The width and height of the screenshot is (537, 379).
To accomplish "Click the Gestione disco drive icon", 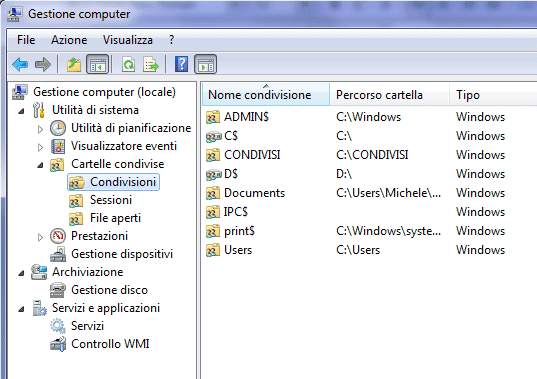I will pyautogui.click(x=58, y=290).
